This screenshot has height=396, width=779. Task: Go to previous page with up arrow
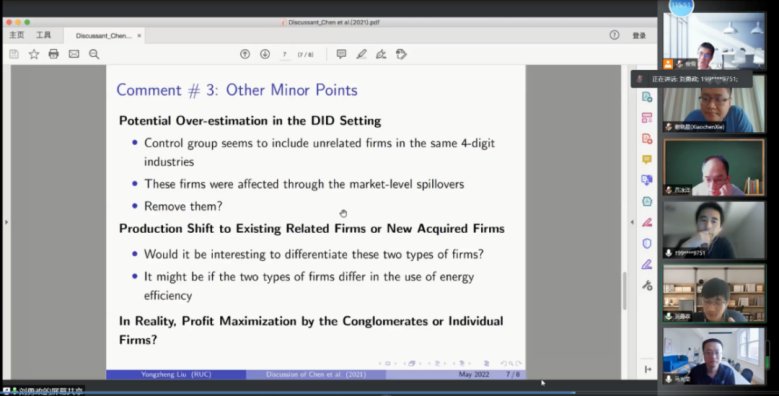(x=245, y=54)
